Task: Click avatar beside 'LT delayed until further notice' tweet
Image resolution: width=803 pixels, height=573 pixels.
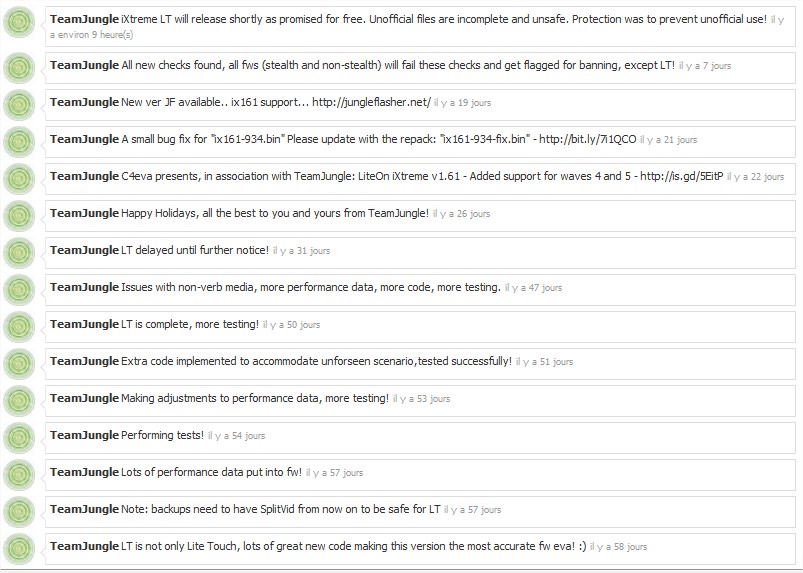Action: pos(19,252)
